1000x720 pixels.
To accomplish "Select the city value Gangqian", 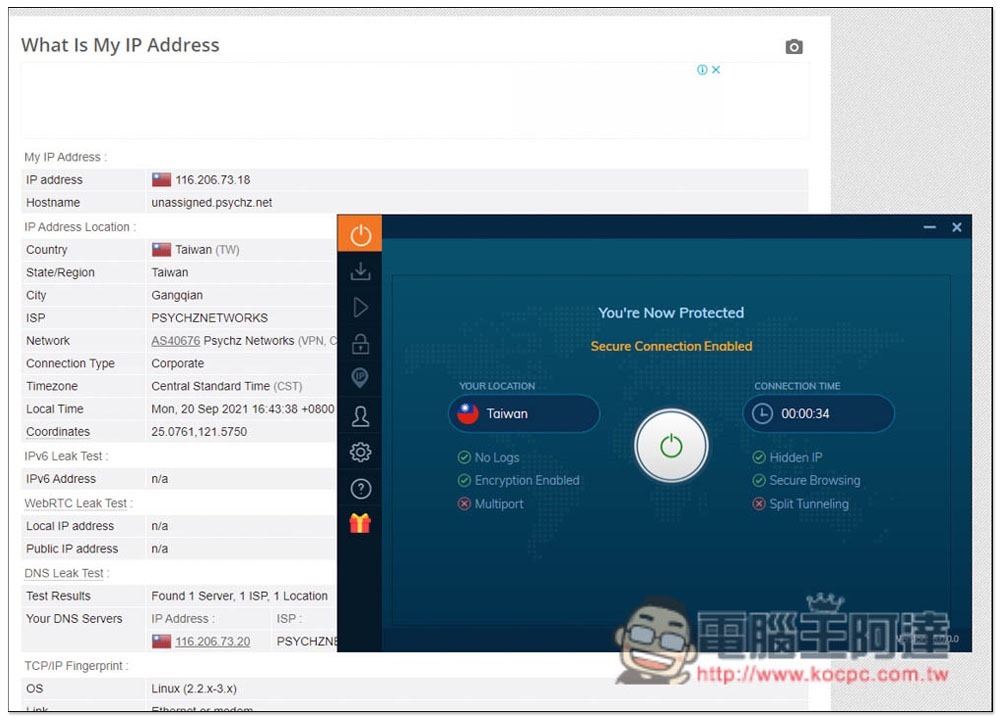I will (x=177, y=295).
